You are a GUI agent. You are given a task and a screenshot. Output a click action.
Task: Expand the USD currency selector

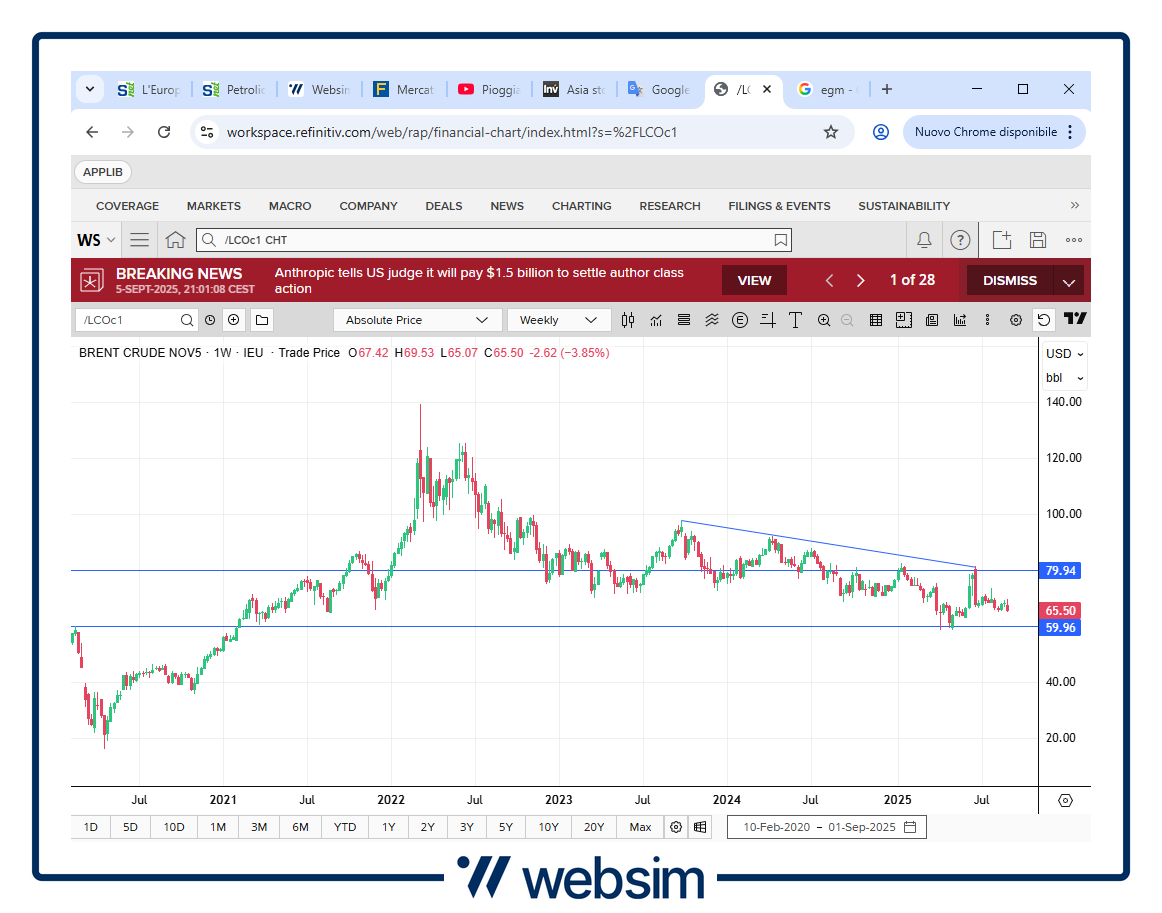(x=1064, y=354)
